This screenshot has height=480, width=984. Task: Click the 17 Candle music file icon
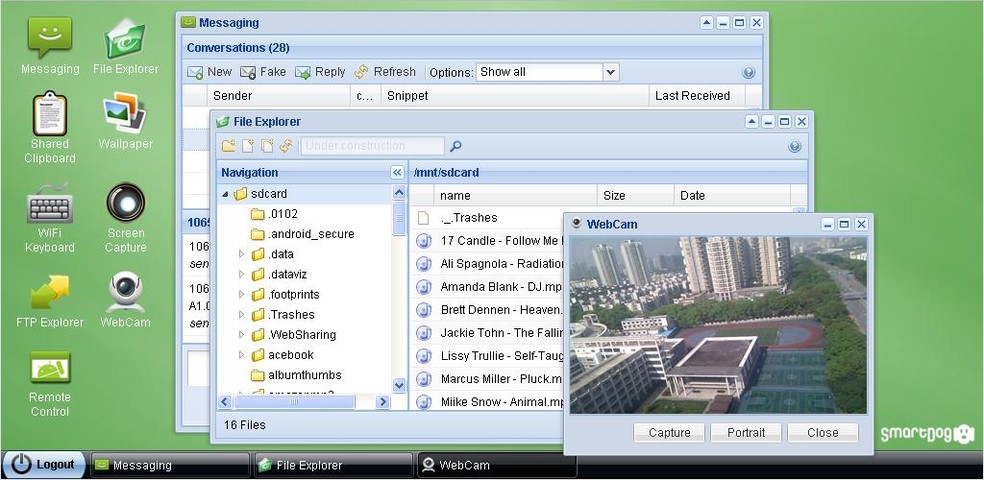(424, 241)
